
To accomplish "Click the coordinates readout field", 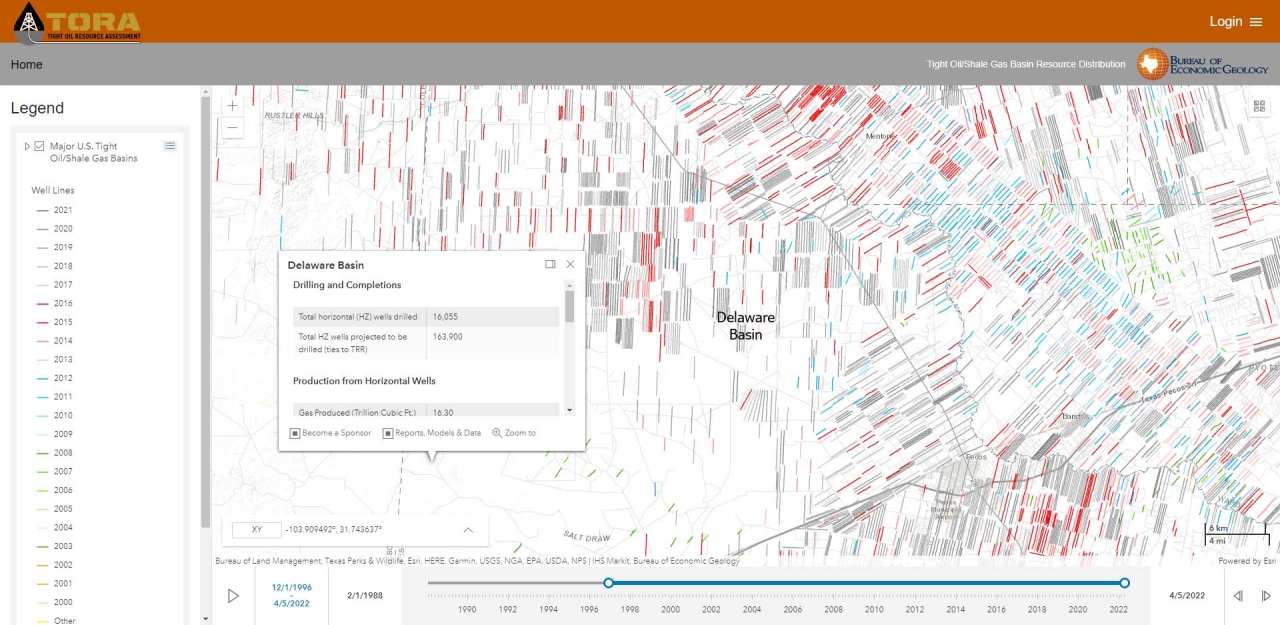I will pyautogui.click(x=334, y=530).
